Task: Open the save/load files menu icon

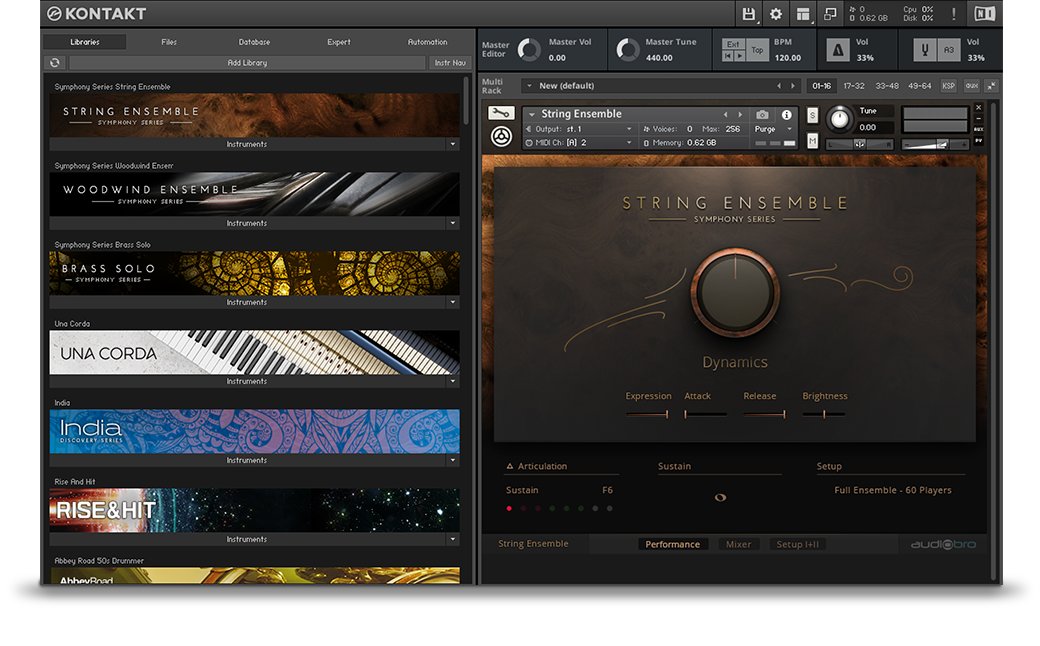Action: tap(749, 14)
